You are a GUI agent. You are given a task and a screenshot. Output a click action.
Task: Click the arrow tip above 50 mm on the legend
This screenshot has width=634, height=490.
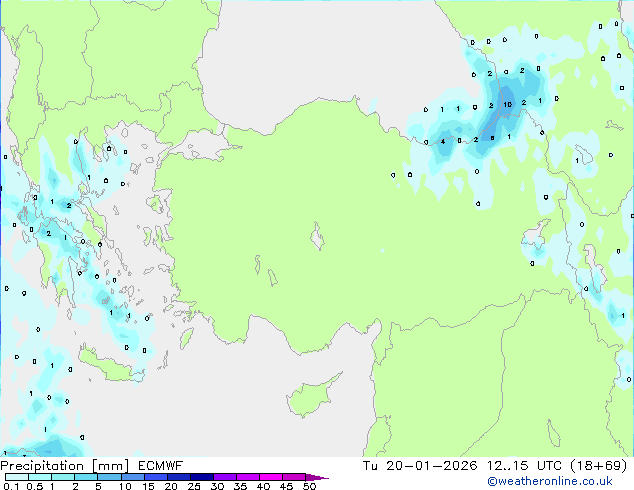point(317,477)
